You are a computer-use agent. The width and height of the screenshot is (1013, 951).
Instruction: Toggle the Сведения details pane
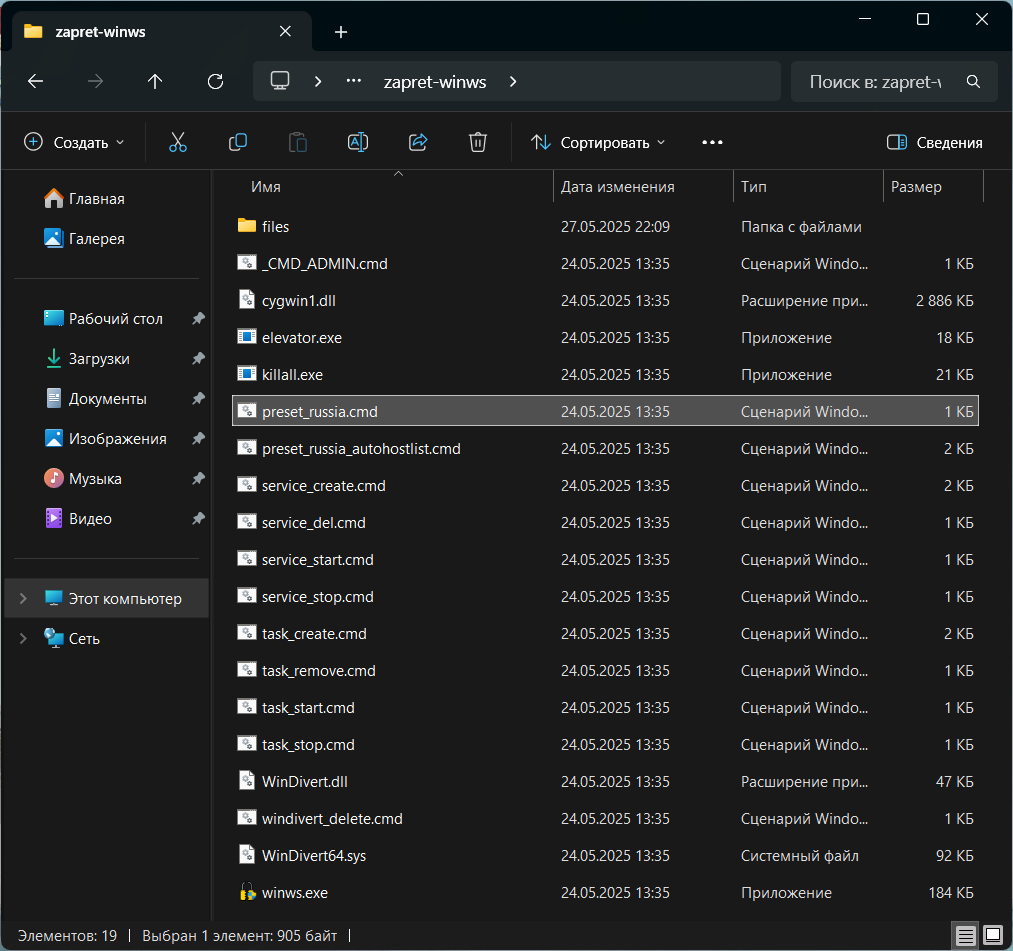(x=934, y=143)
